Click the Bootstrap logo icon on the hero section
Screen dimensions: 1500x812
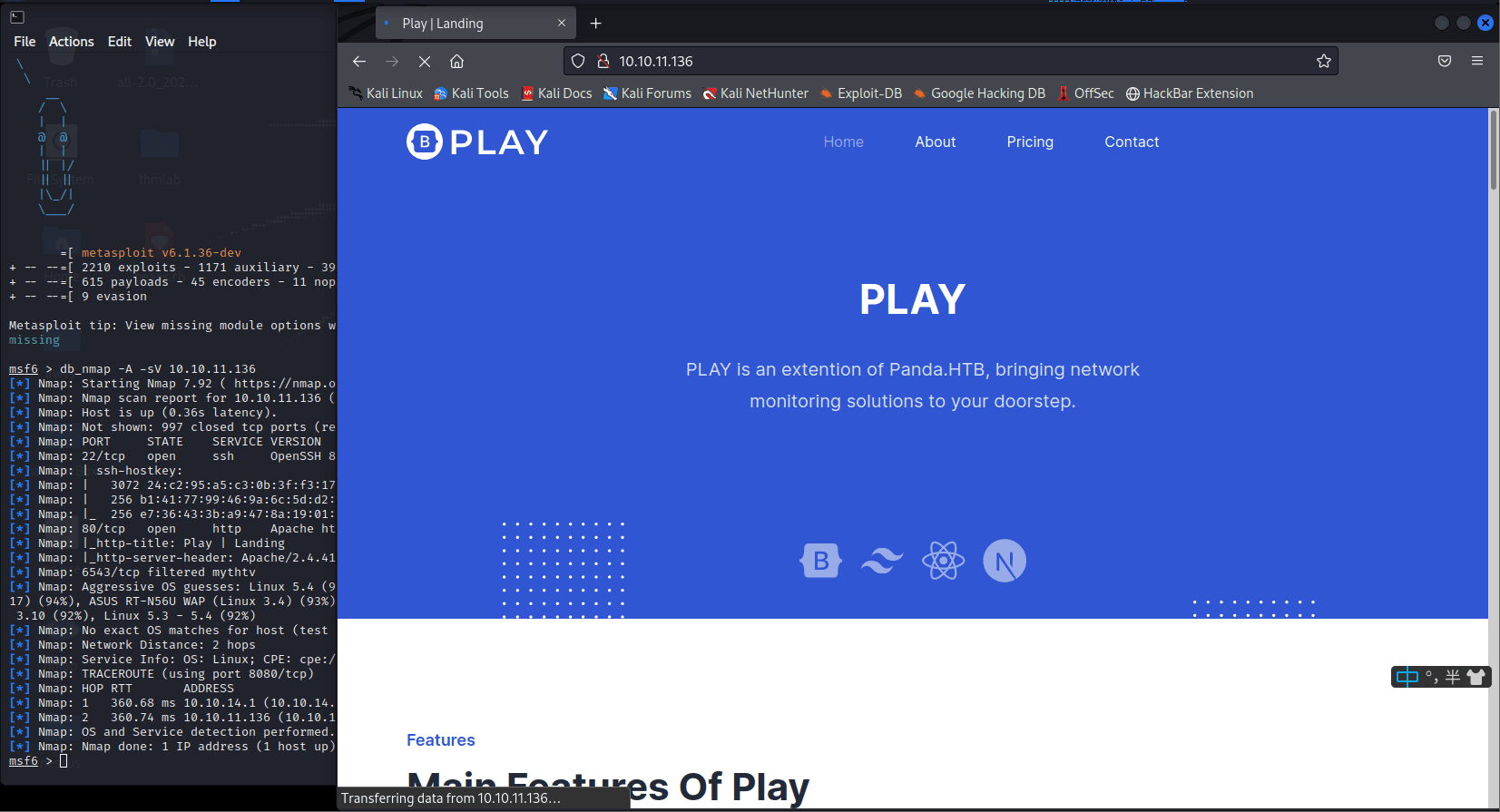coord(820,561)
